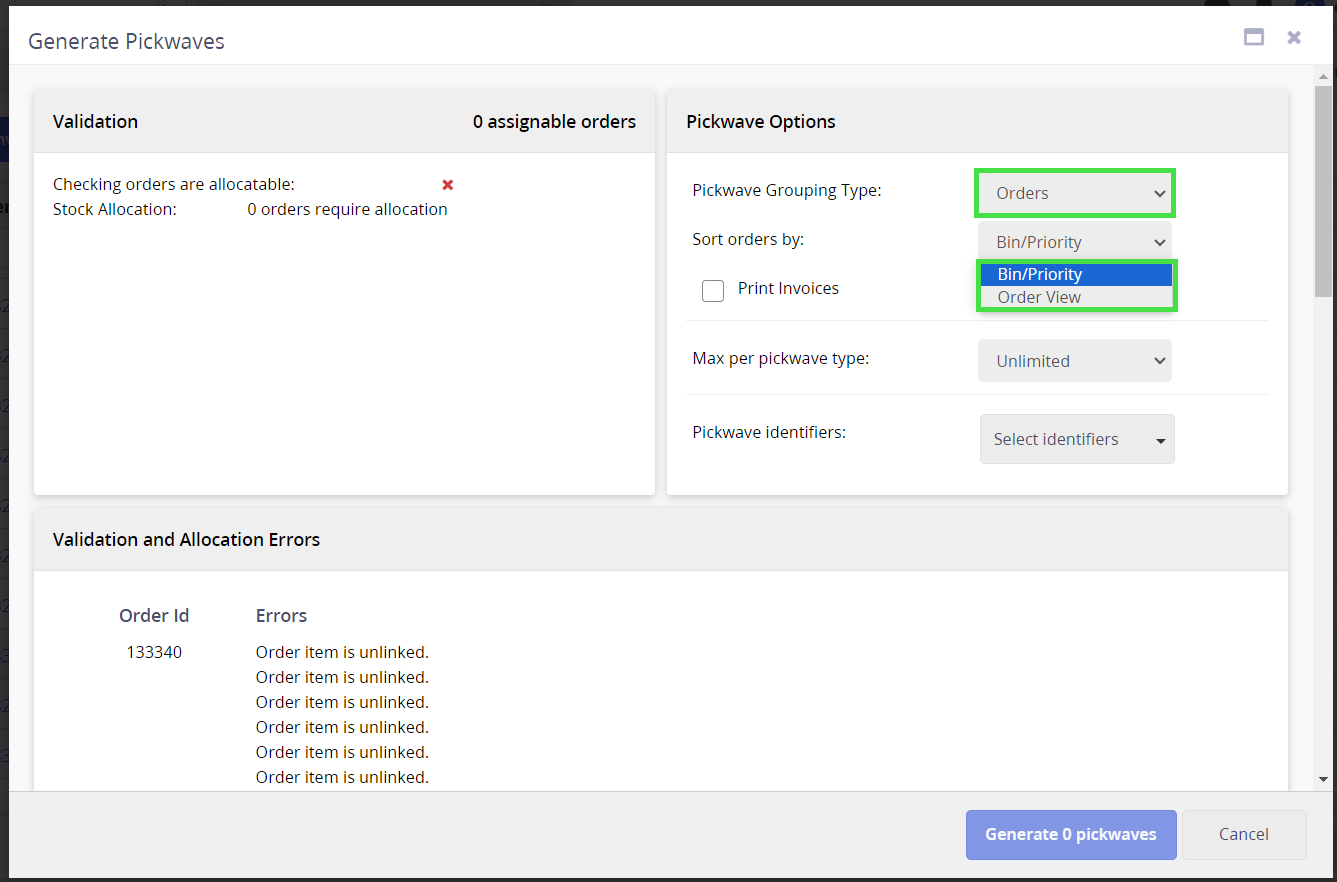Click the Order Id column header
Viewport: 1337px width, 882px height.
[154, 615]
